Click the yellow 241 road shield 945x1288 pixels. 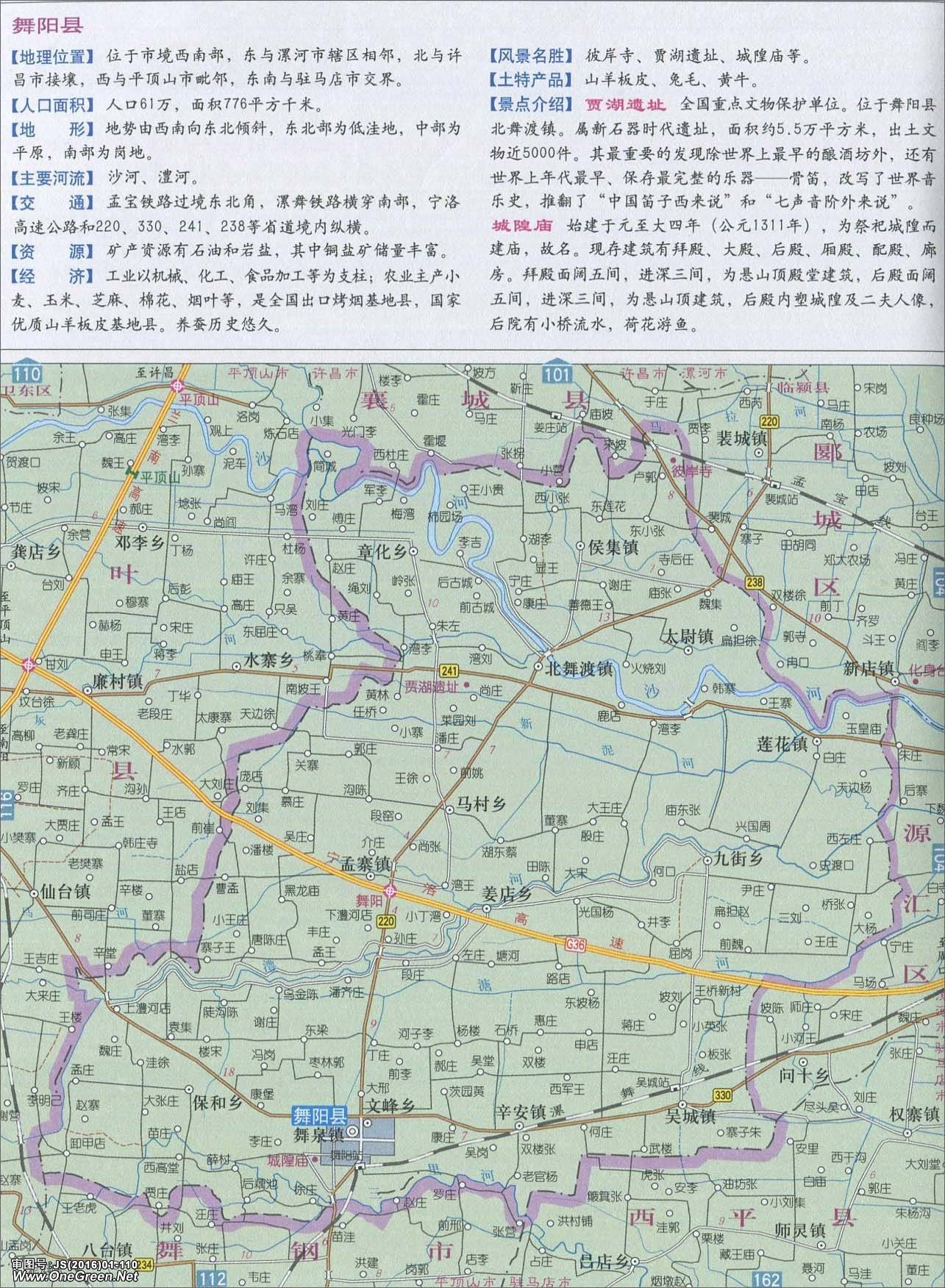point(450,670)
